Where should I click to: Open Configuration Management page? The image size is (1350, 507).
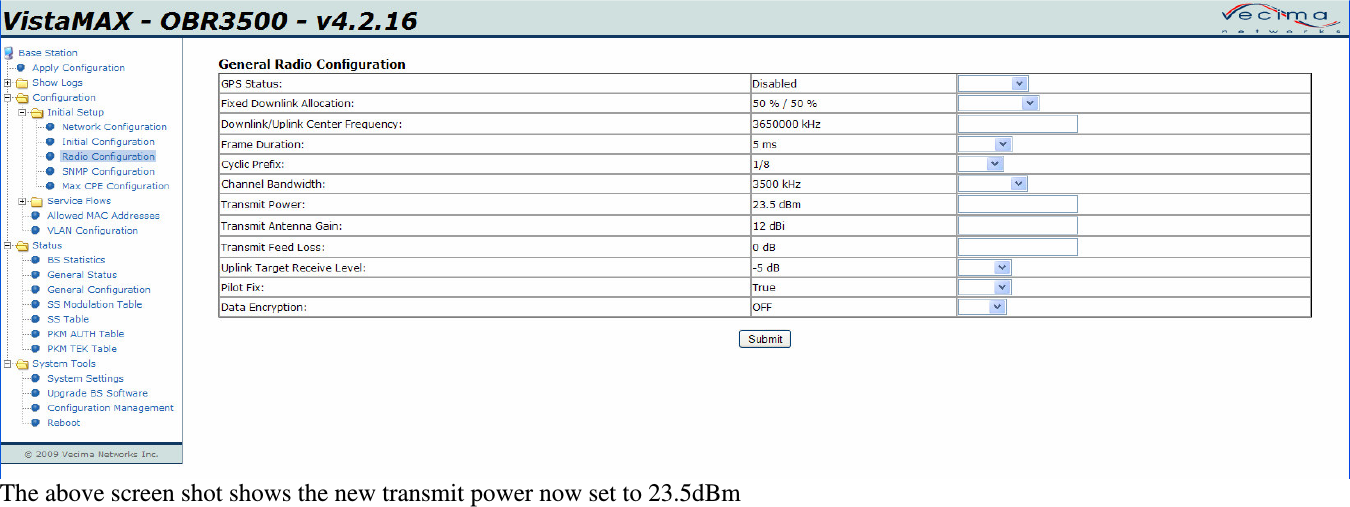(x=110, y=408)
